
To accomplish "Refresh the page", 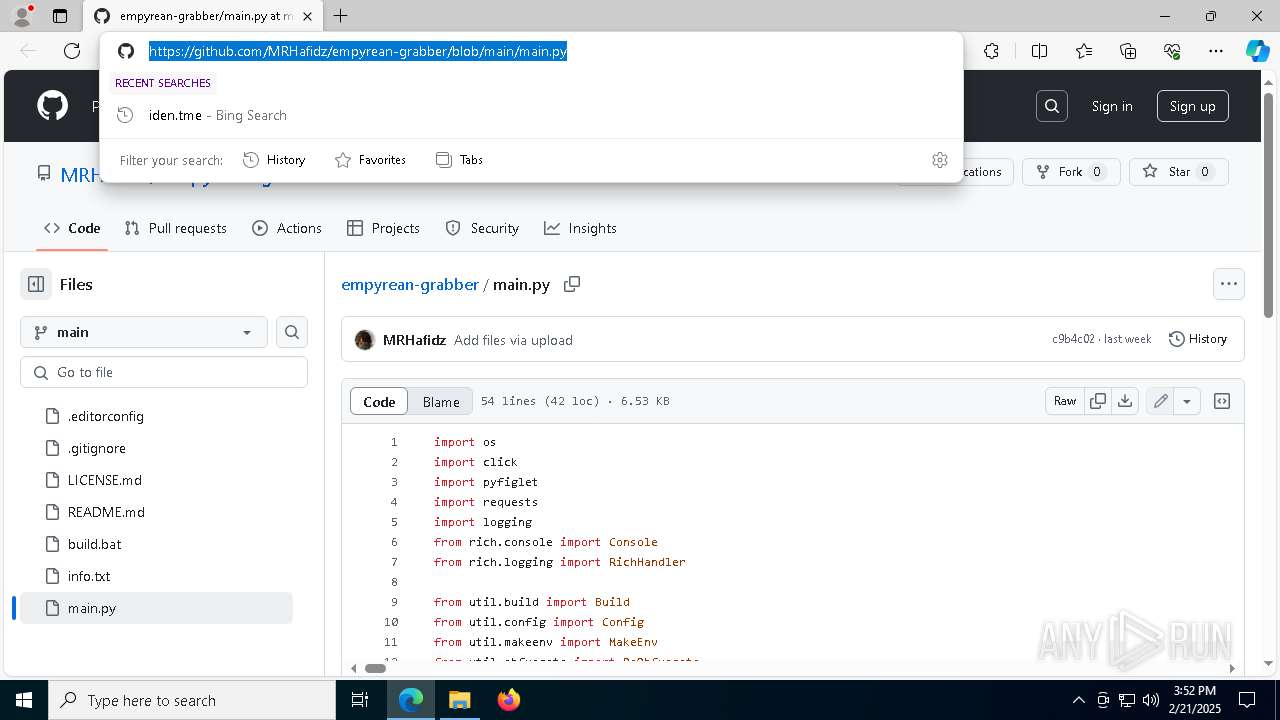I will [x=72, y=51].
